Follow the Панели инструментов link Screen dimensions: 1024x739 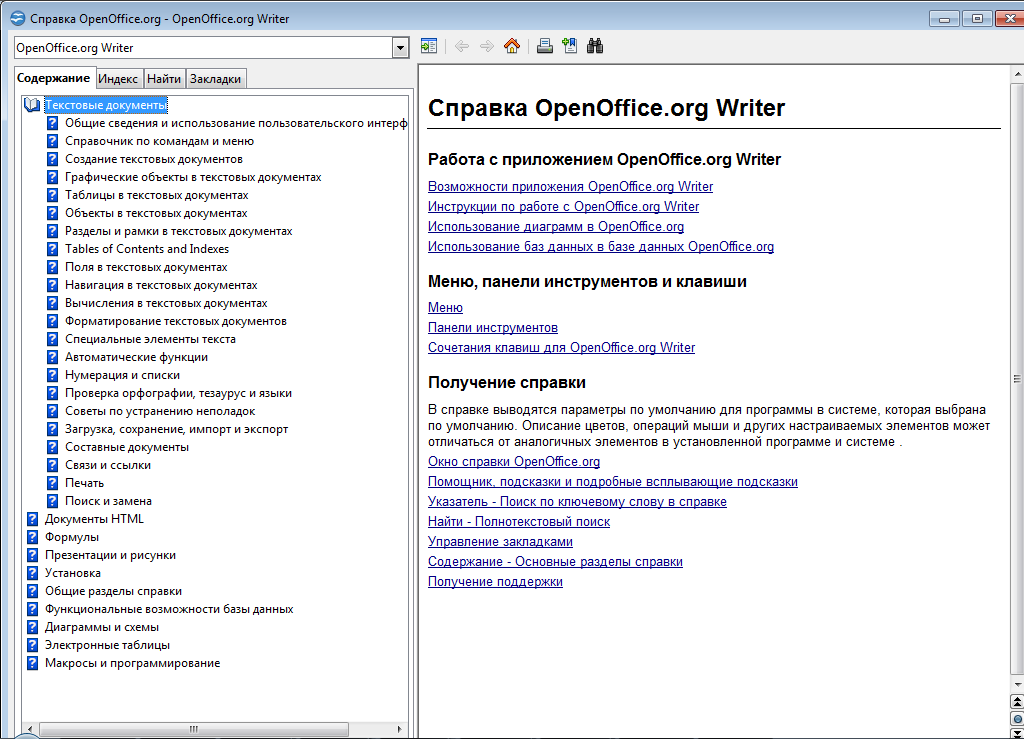pos(492,328)
